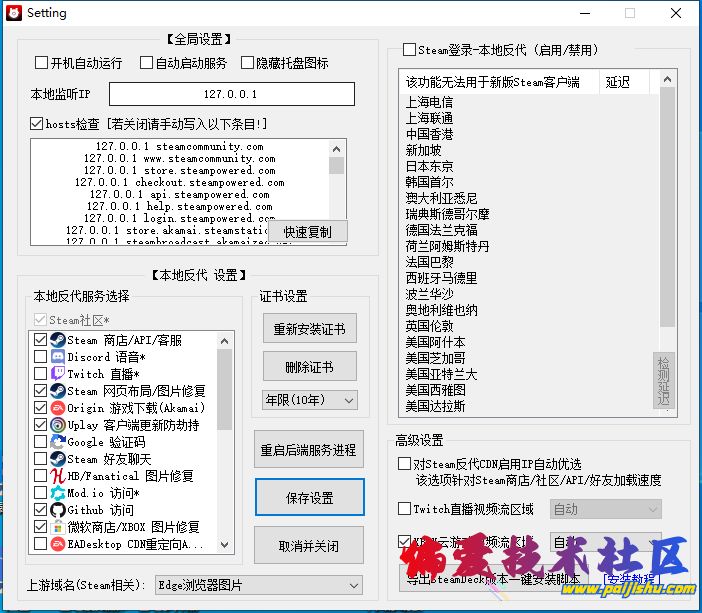
Task: Click the Github 访问 icon
Action: [58, 510]
